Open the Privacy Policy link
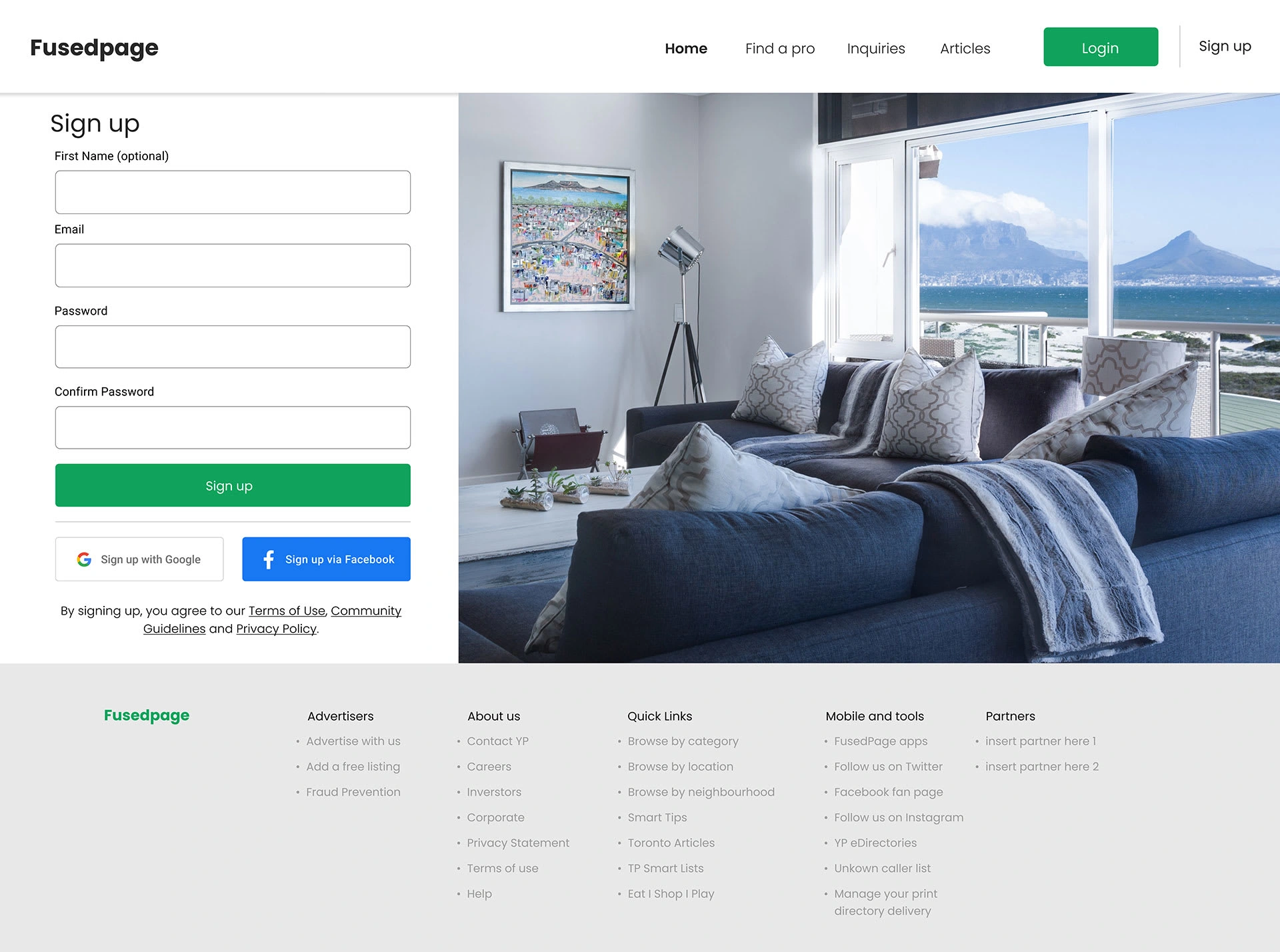Screen dimensions: 1280x952 coord(276,629)
